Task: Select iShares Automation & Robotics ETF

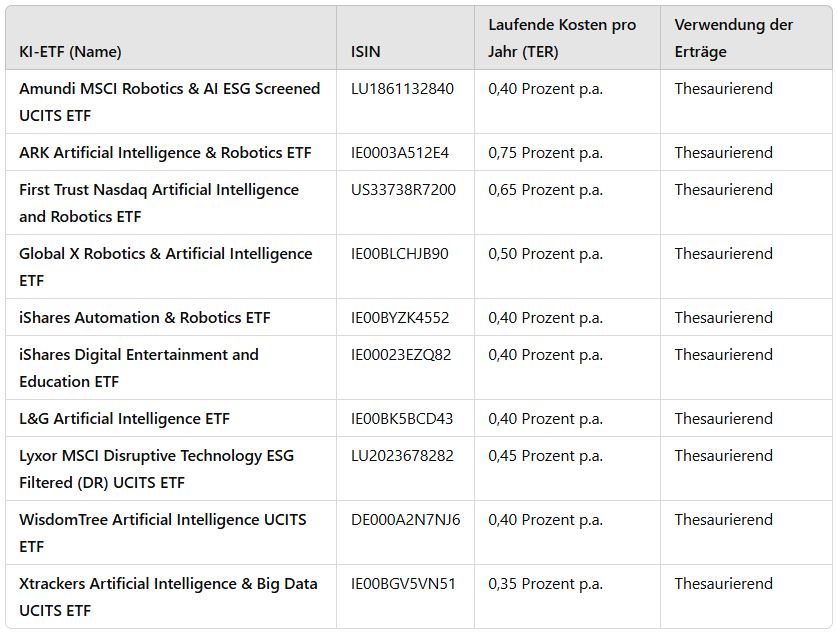Action: click(x=145, y=318)
